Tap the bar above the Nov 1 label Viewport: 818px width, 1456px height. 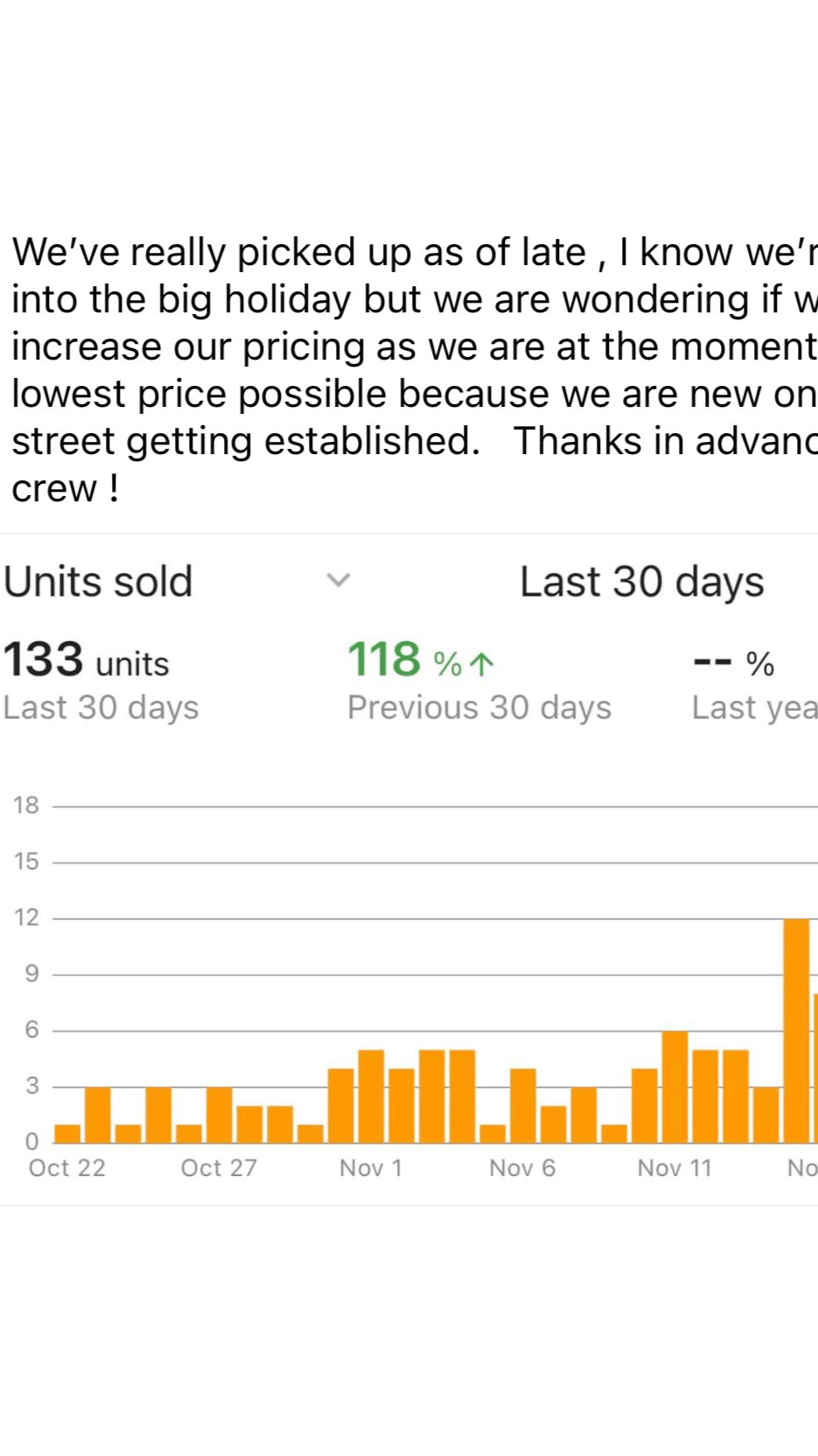point(371,1095)
